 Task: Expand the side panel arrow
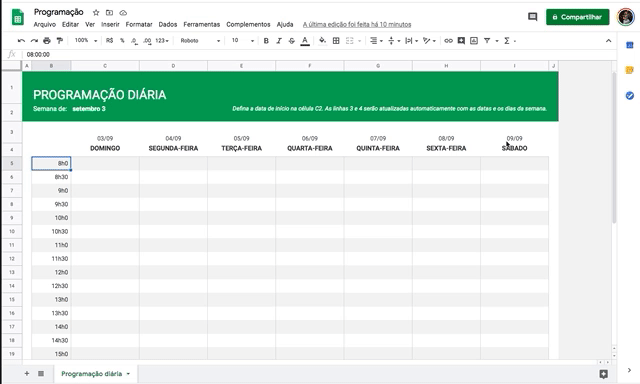point(629,371)
